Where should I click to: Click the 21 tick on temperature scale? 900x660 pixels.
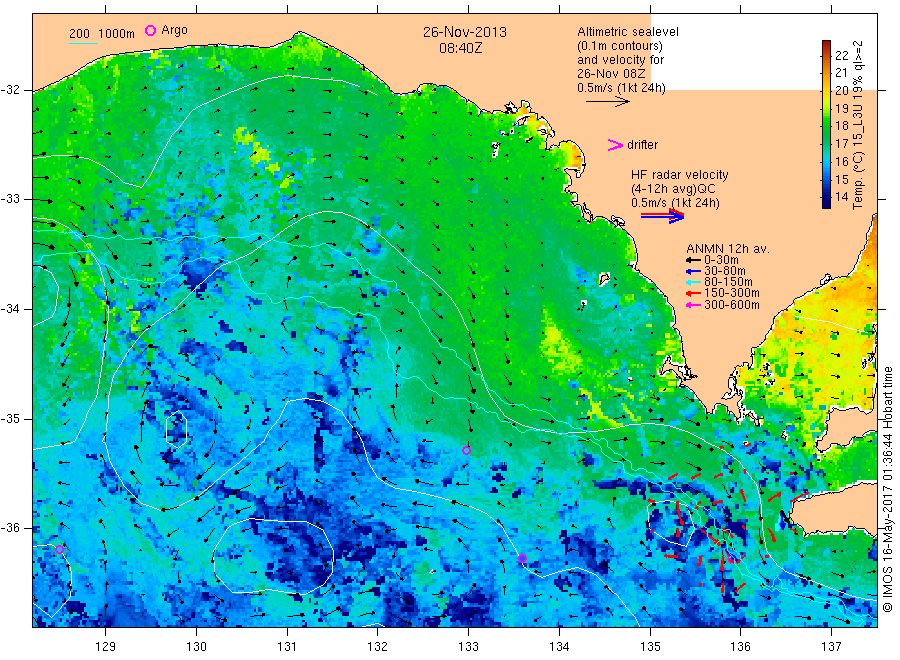841,72
